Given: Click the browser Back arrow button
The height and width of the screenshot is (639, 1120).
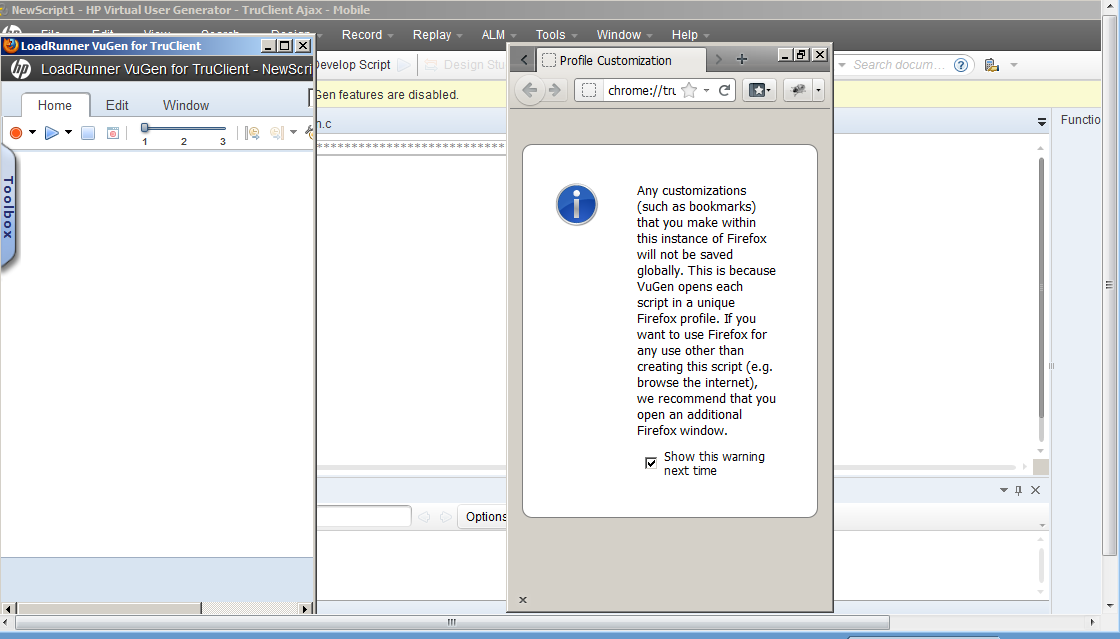Looking at the screenshot, I should coord(530,90).
